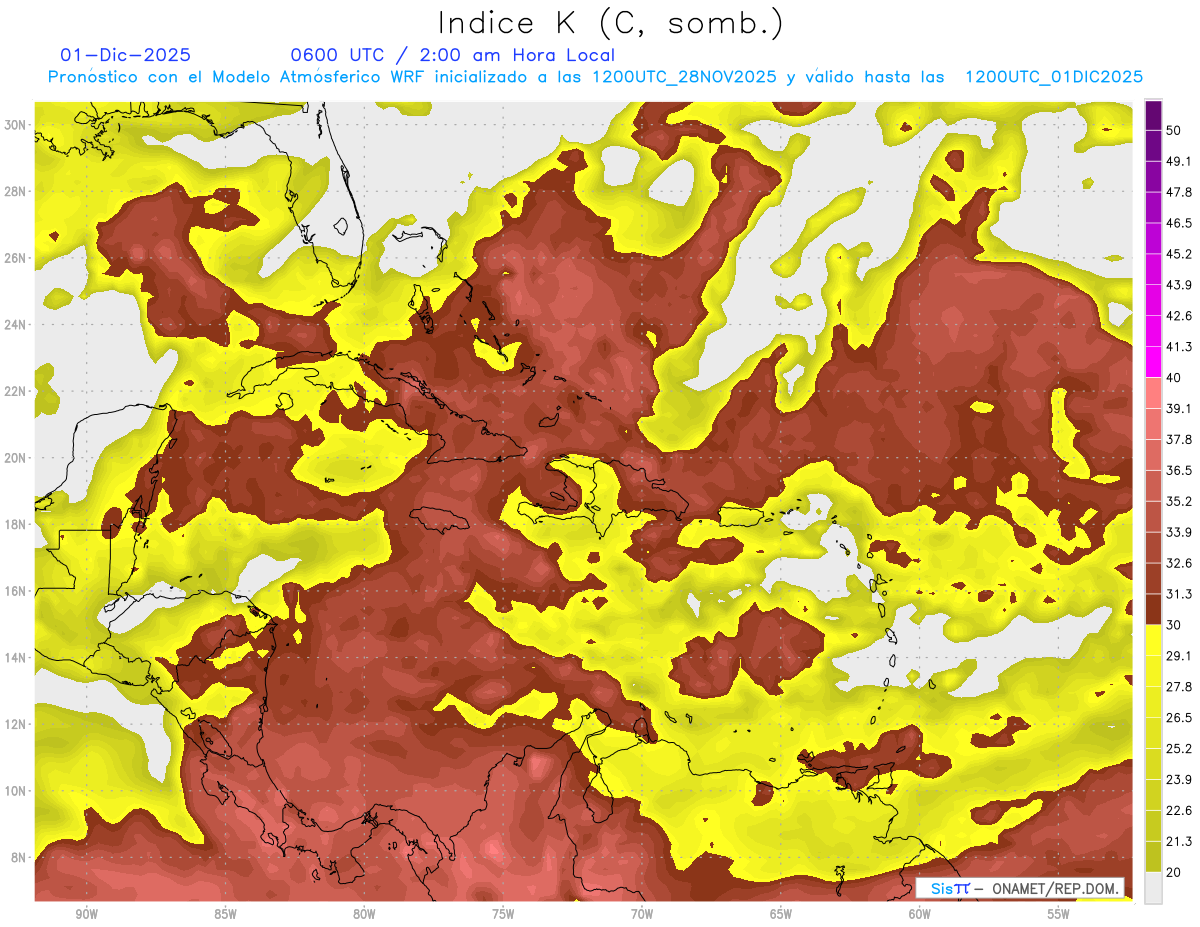1200x927 pixels.
Task: Click the colorbar value label '22.6'
Action: [1179, 811]
